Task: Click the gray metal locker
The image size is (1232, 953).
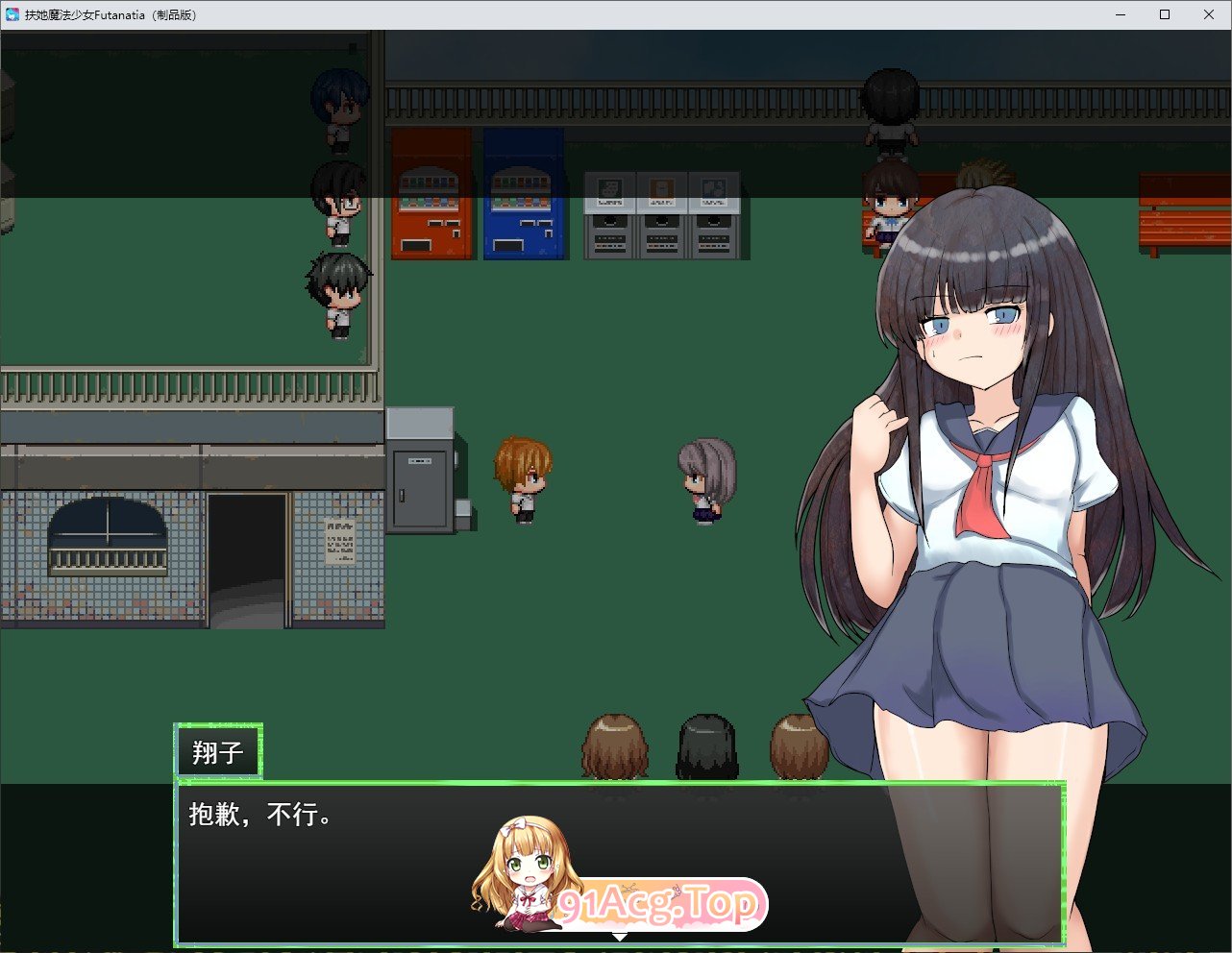Action: click(x=420, y=471)
